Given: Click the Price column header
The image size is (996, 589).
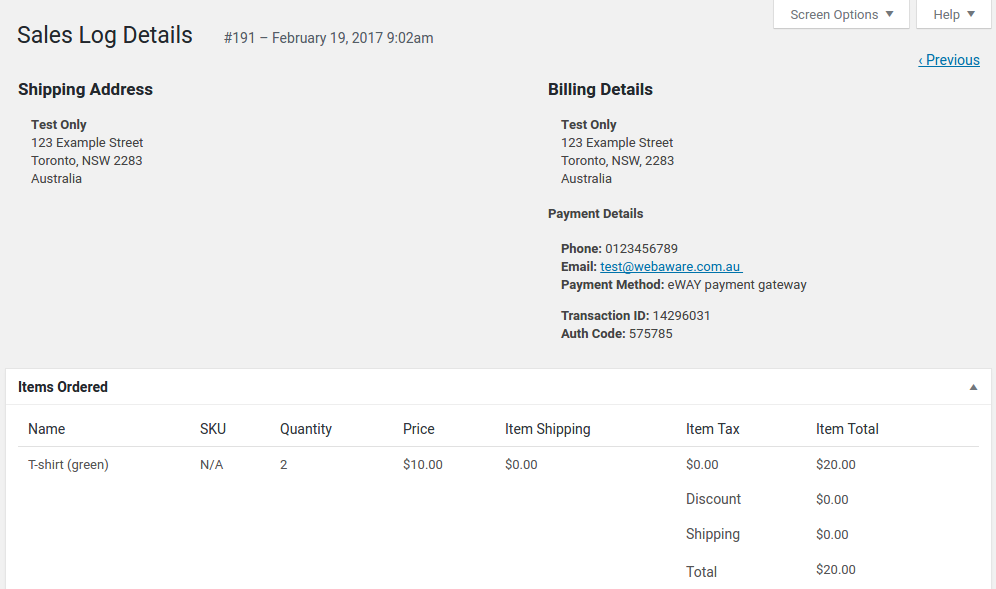Looking at the screenshot, I should coord(419,429).
